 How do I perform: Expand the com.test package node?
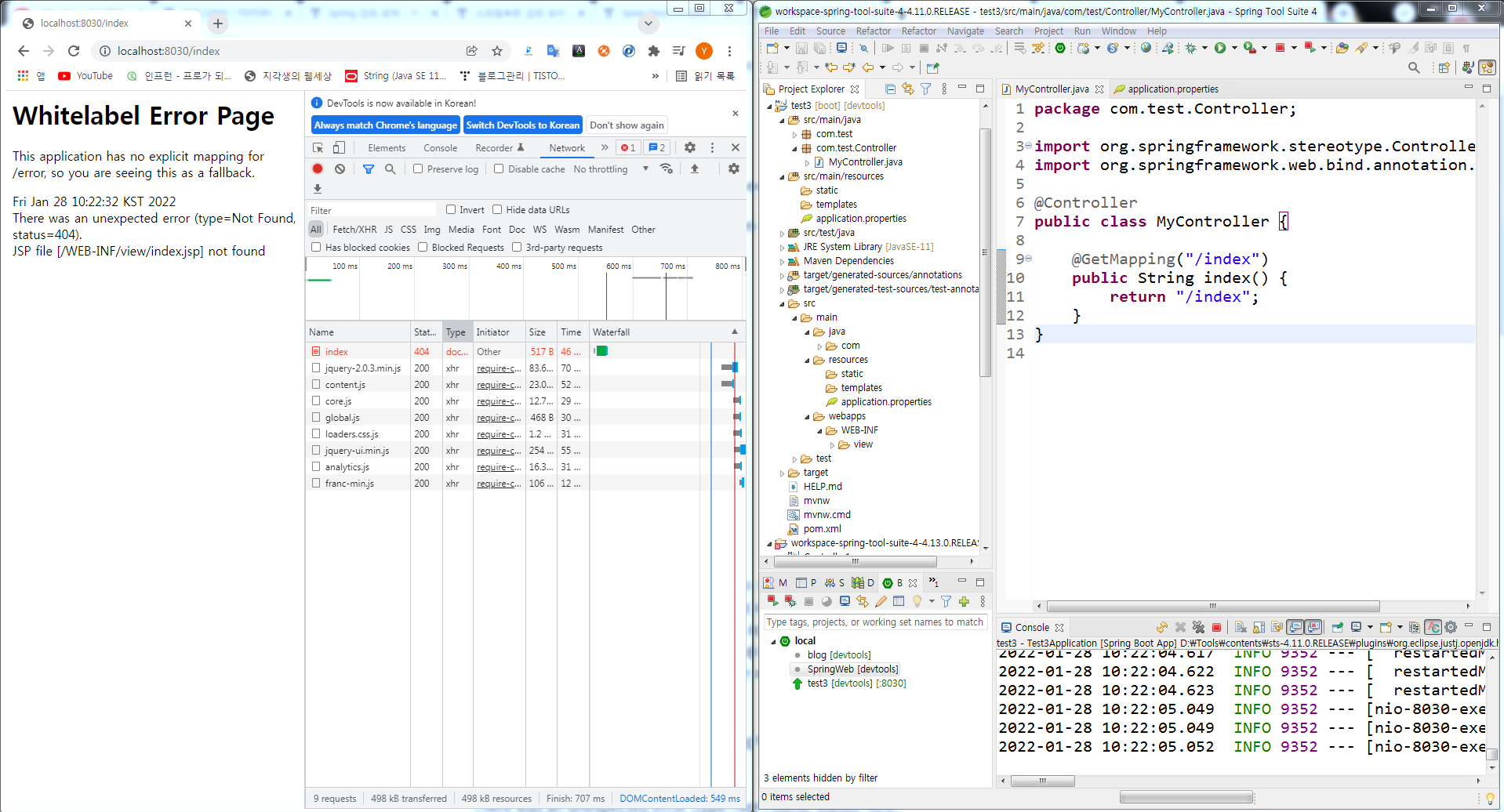point(794,134)
